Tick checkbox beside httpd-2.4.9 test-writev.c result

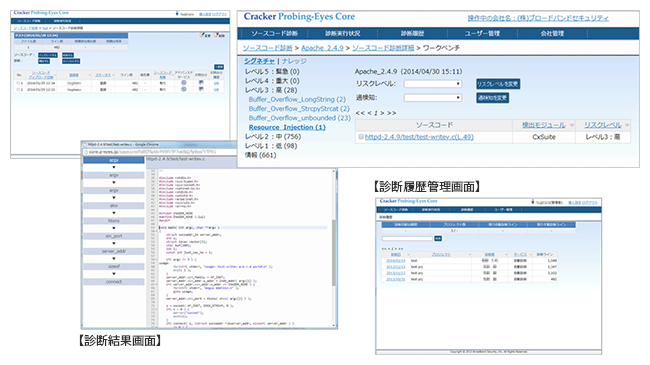361,136
